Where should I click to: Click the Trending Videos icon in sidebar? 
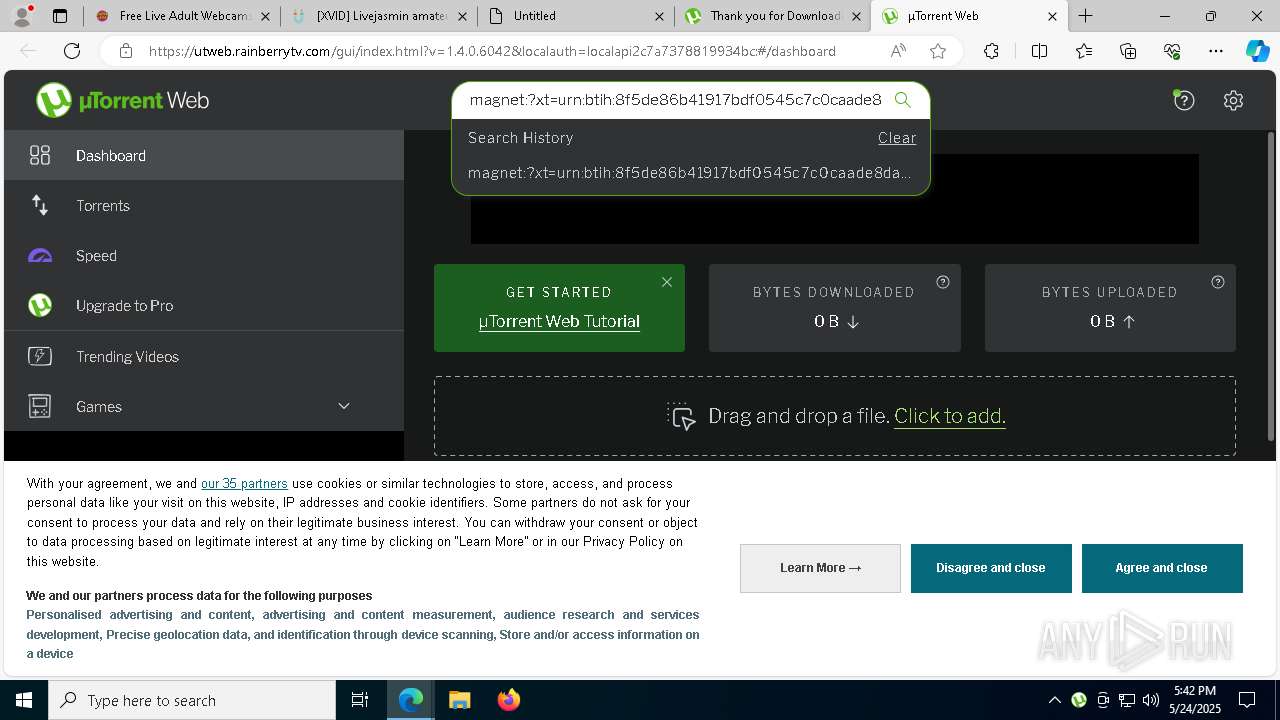click(x=40, y=356)
